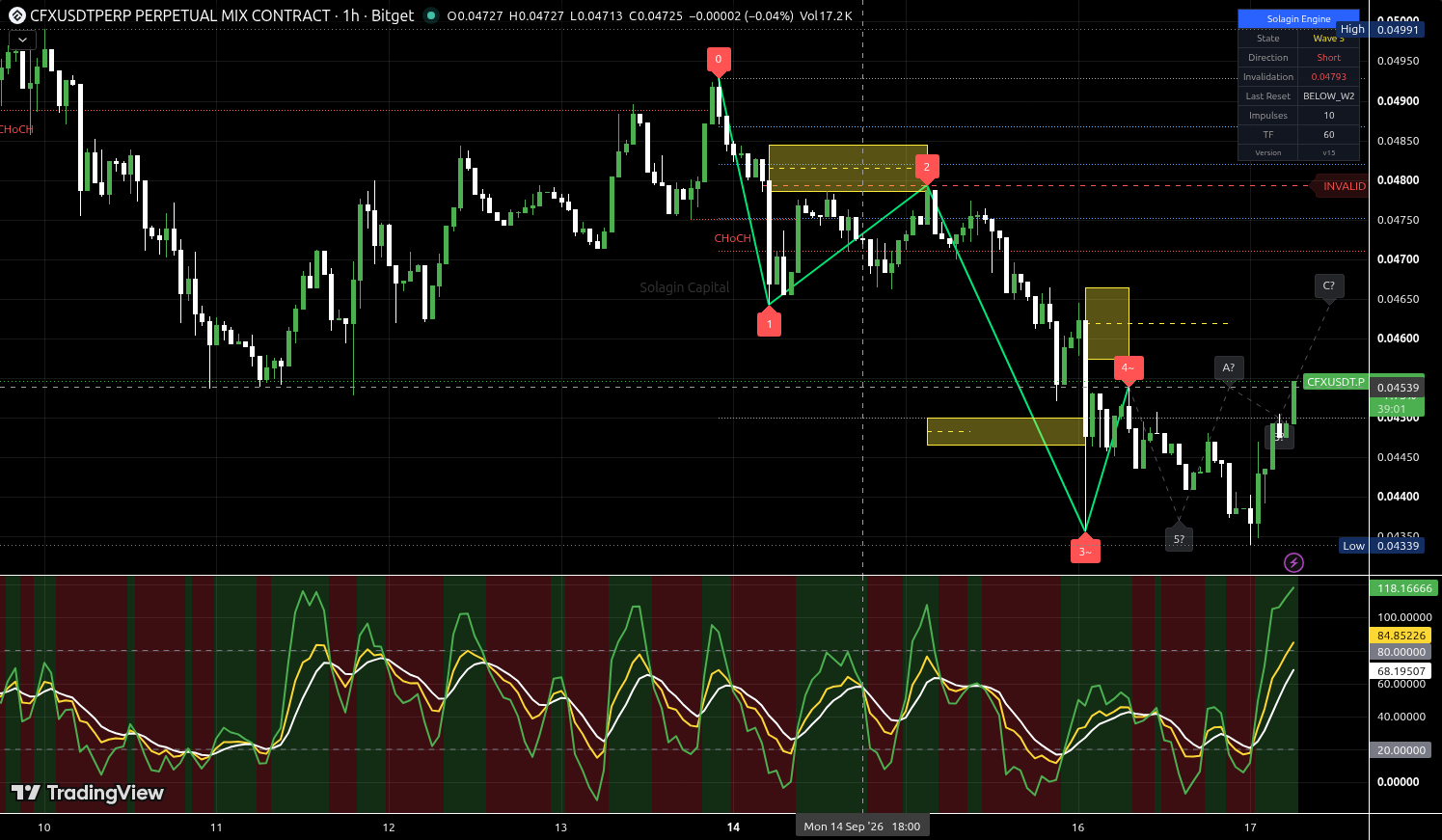Image resolution: width=1442 pixels, height=840 pixels.
Task: Click the purple lightning bolt icon
Action: pyautogui.click(x=1294, y=562)
